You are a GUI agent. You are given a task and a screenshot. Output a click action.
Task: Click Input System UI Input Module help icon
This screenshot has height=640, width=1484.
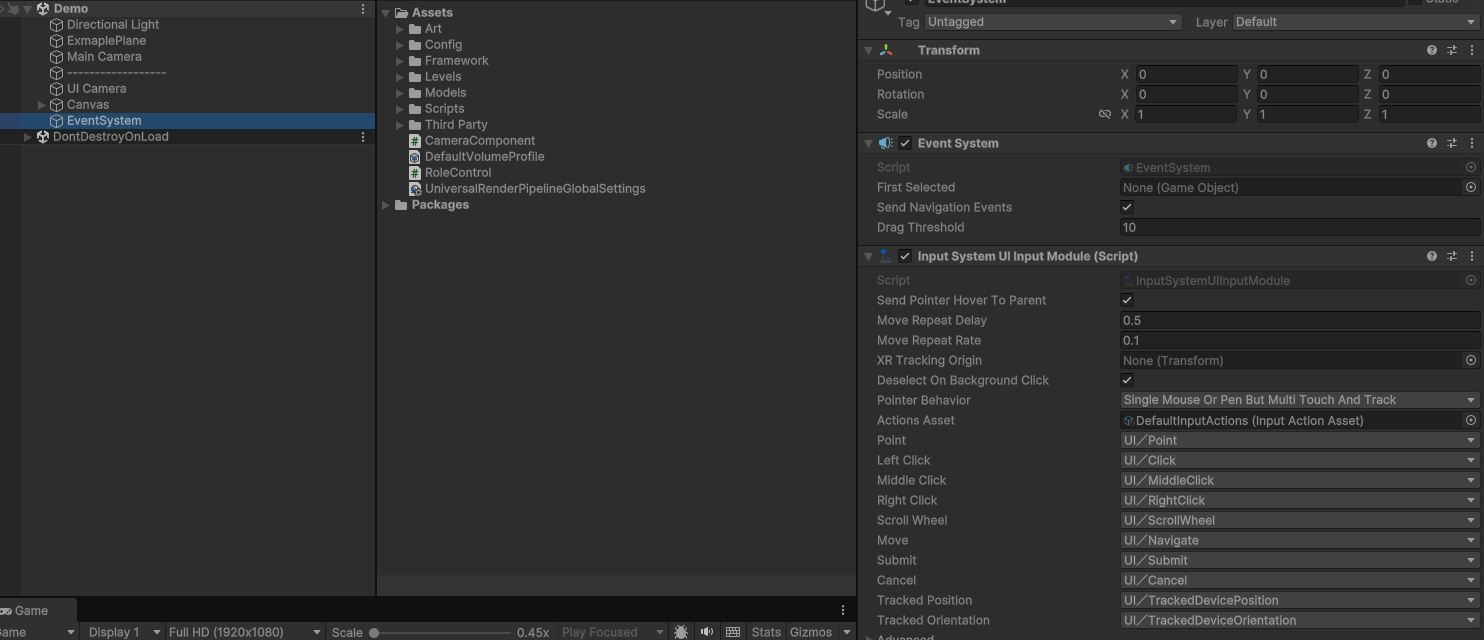click(1432, 256)
